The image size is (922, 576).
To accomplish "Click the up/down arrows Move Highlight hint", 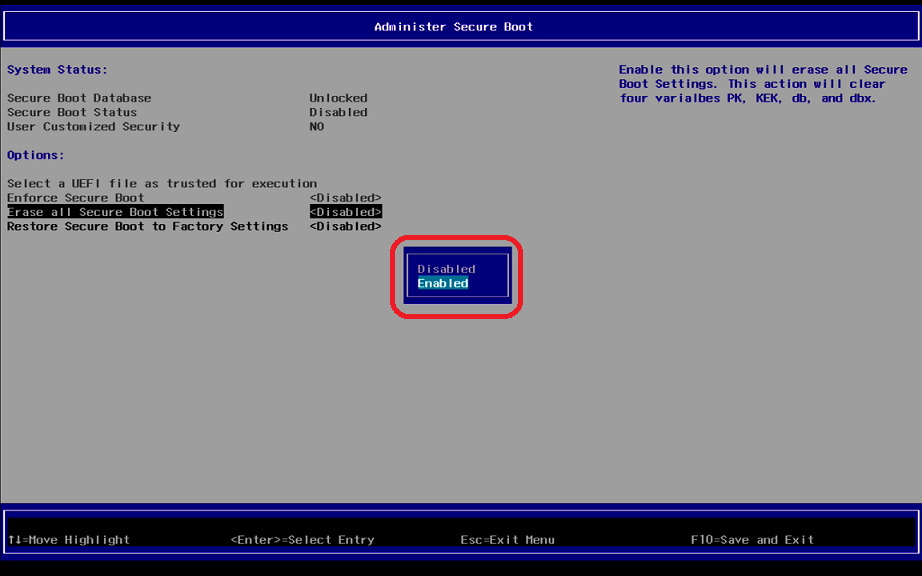I will (69, 540).
